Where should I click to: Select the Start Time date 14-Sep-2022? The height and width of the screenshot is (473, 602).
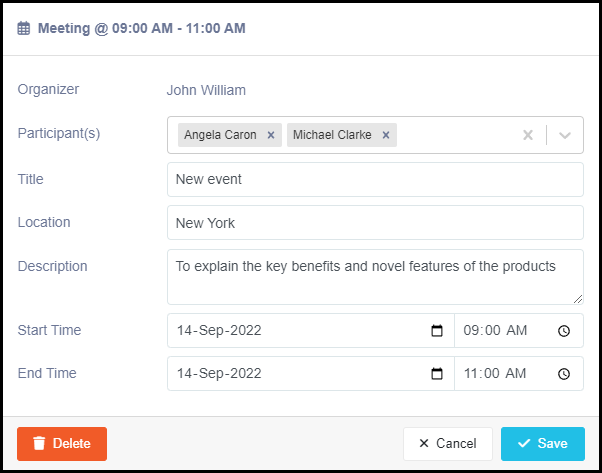coord(219,331)
